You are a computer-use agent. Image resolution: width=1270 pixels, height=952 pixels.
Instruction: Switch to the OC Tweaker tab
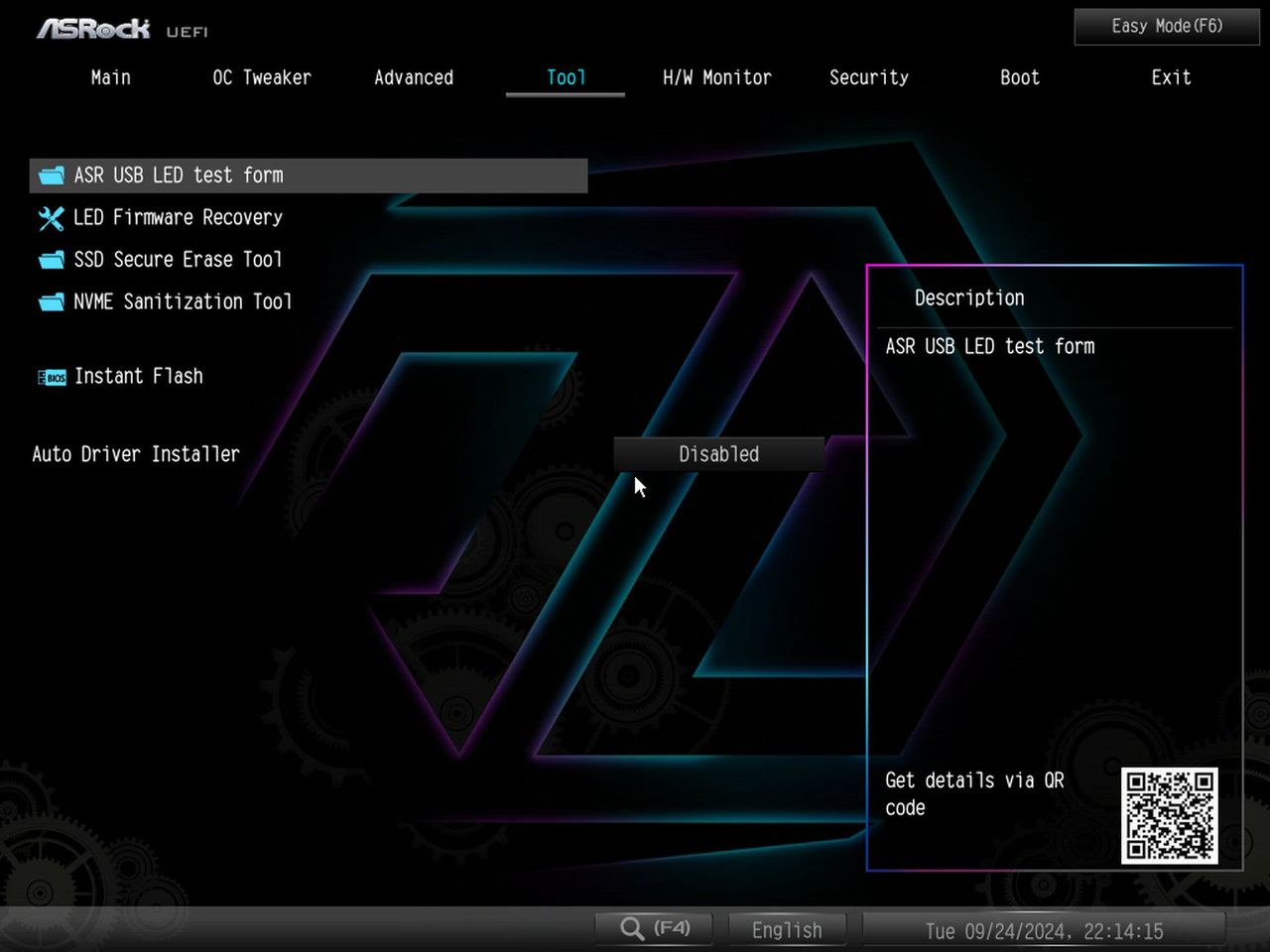(x=262, y=77)
